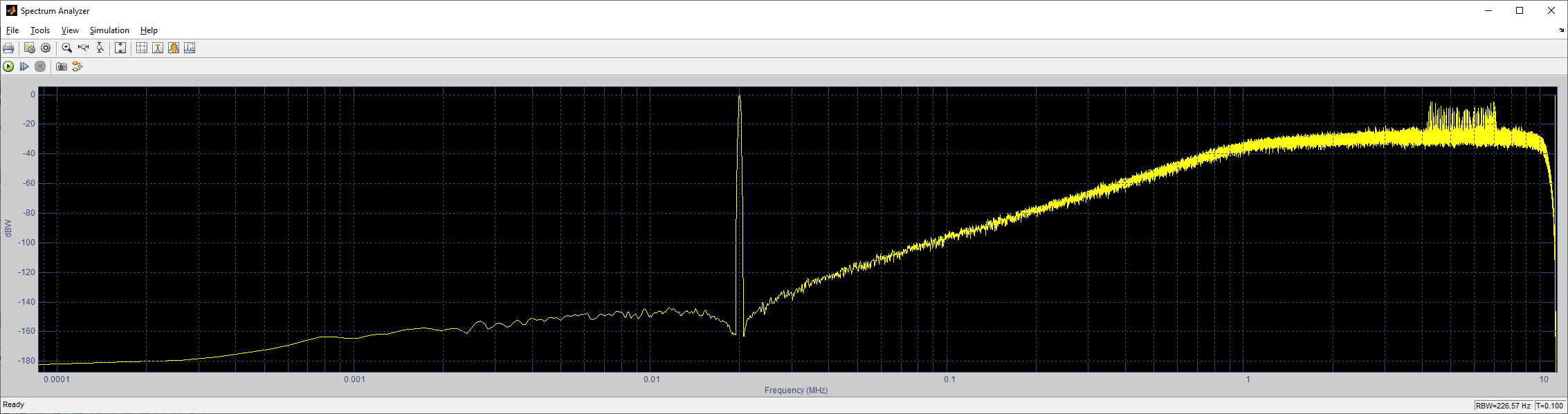
Task: Run the simulation with green play button
Action: (8, 66)
